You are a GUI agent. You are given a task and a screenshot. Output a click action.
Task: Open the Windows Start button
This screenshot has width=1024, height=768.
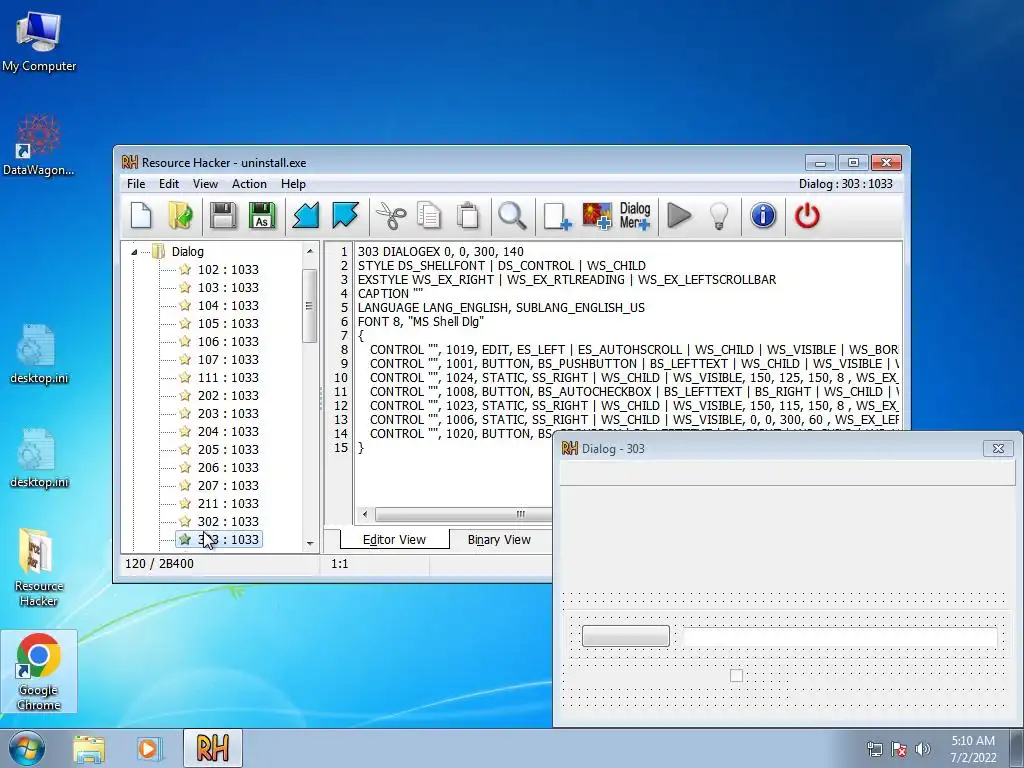[x=27, y=748]
